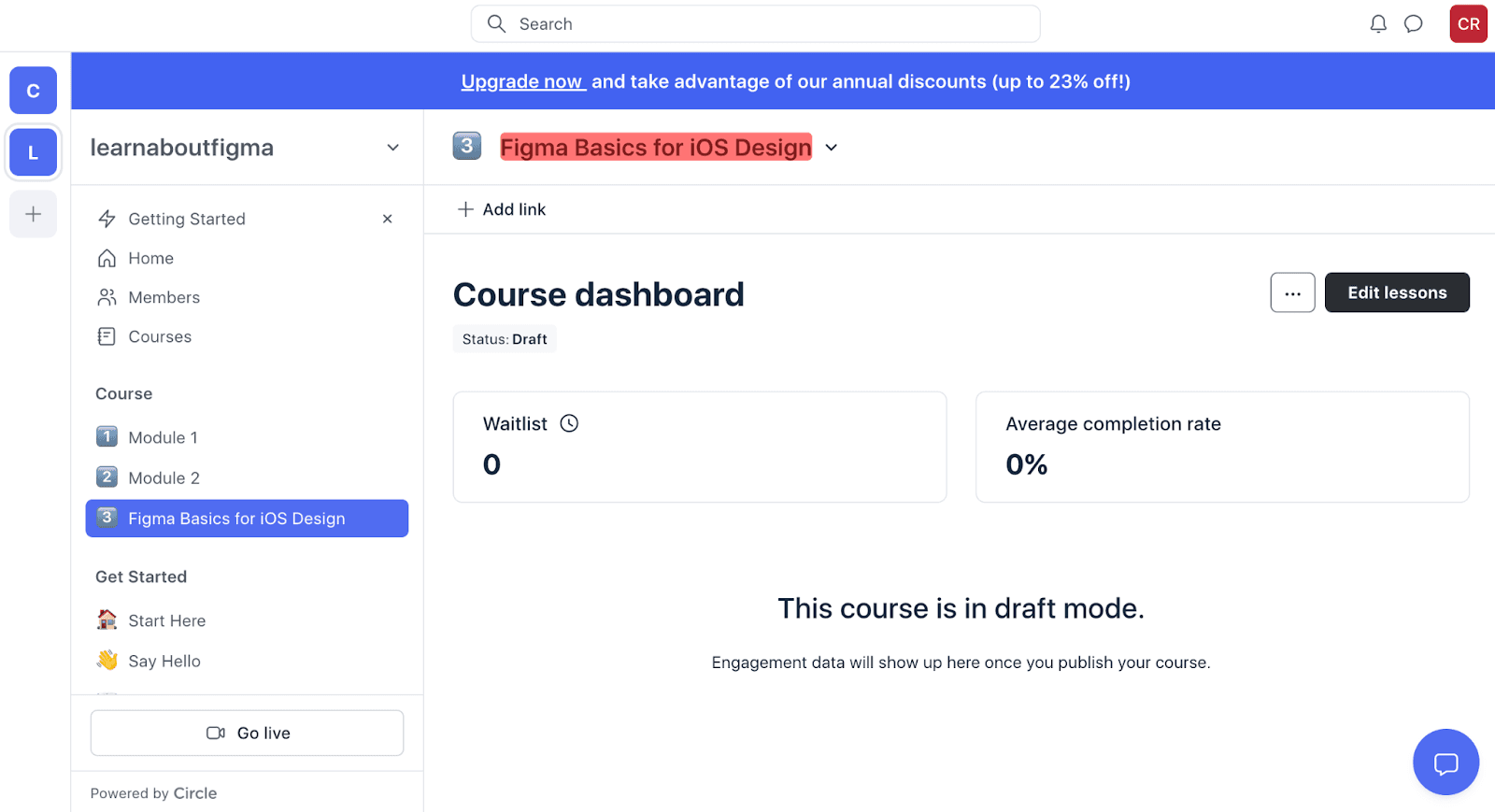This screenshot has width=1495, height=812.
Task: Select the L community icon
Action: tap(34, 152)
